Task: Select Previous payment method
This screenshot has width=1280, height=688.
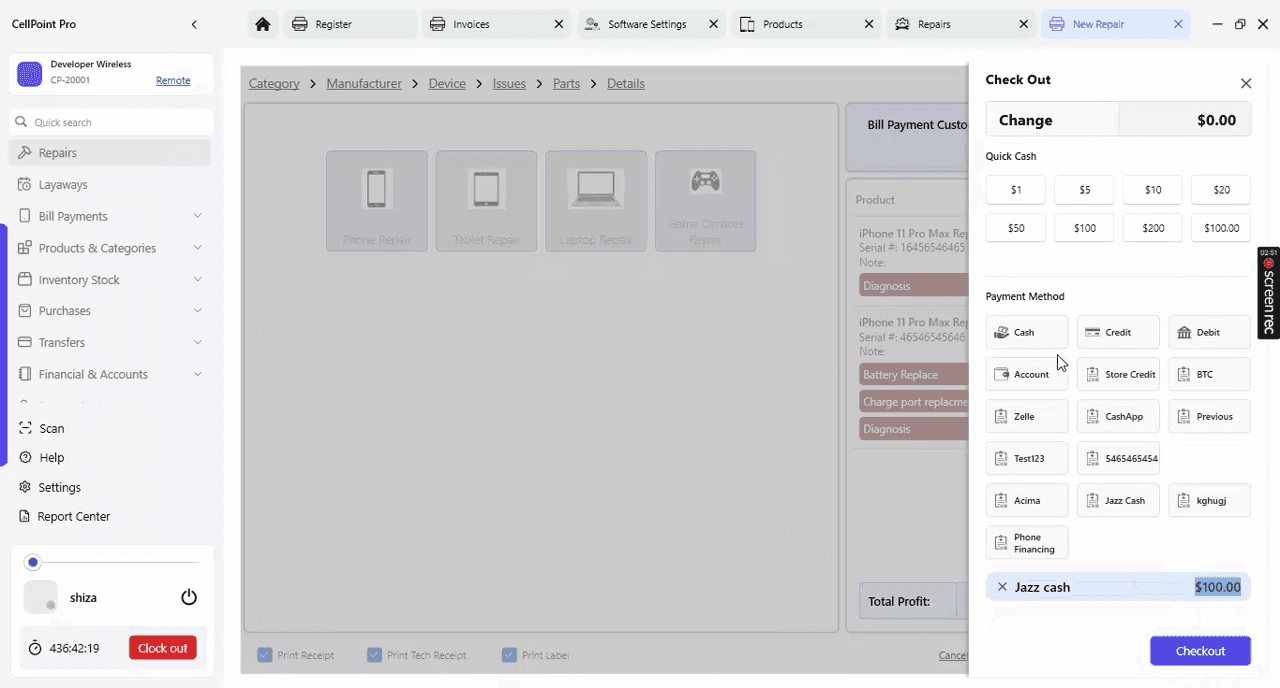Action: click(1209, 416)
